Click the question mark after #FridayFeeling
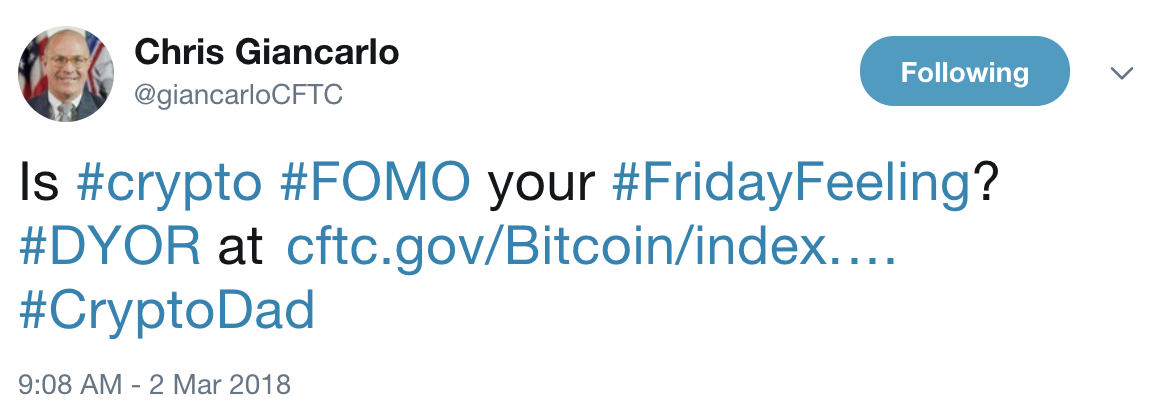 click(984, 184)
